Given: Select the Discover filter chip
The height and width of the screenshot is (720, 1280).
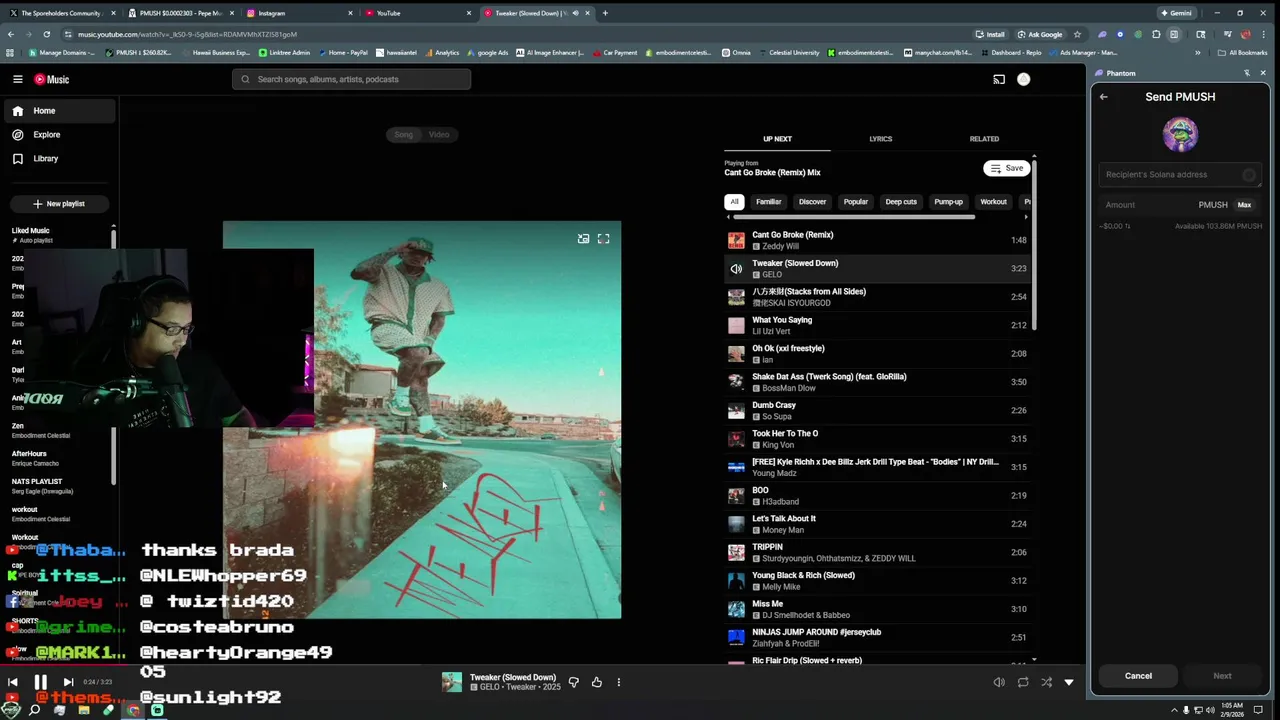Looking at the screenshot, I should (812, 202).
